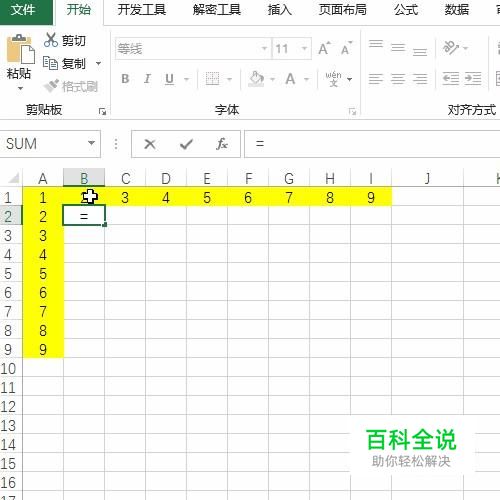This screenshot has height=500, width=500.
Task: Align text to bottom
Action: pyautogui.click(x=420, y=52)
